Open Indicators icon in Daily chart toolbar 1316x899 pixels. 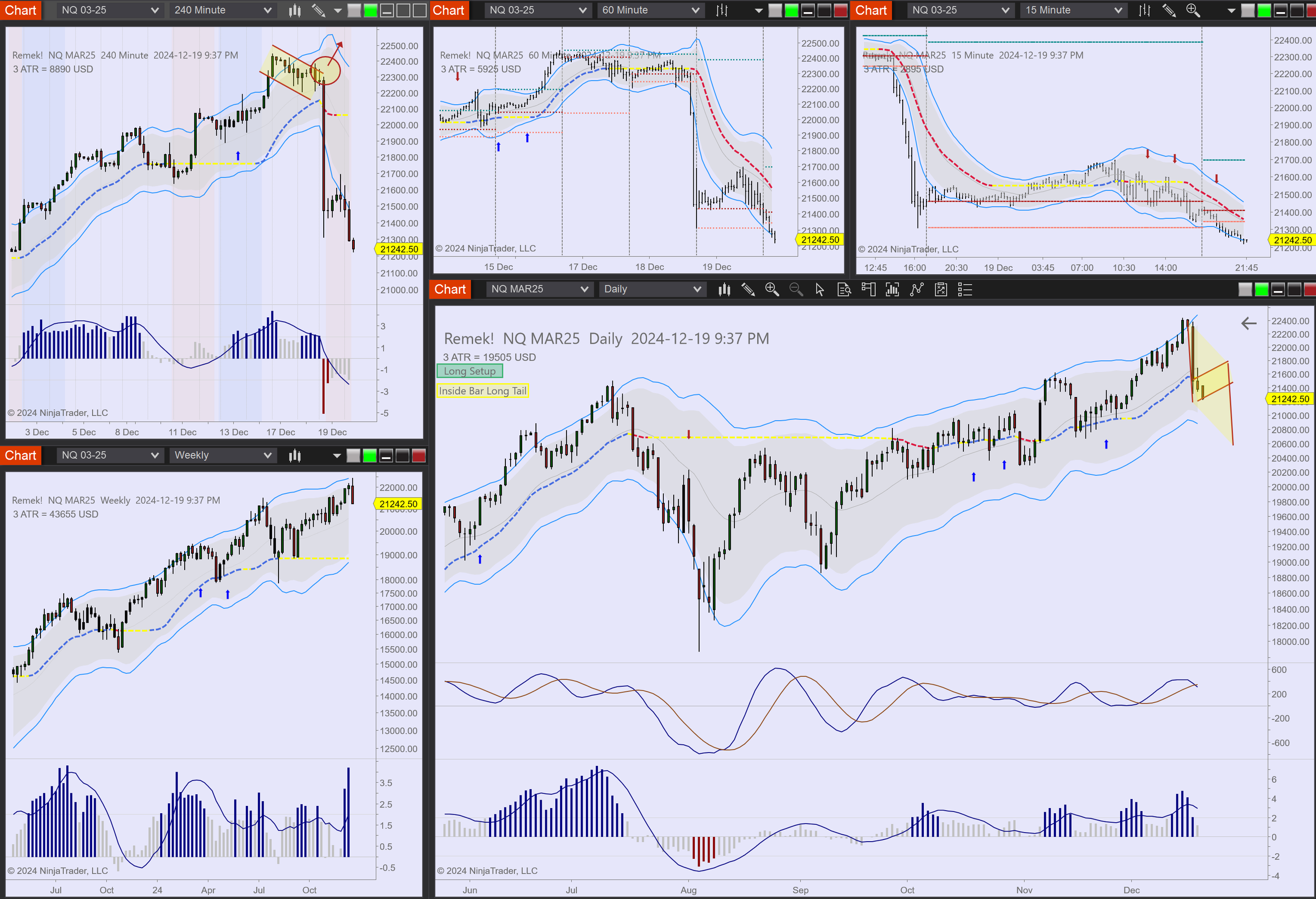pos(917,290)
